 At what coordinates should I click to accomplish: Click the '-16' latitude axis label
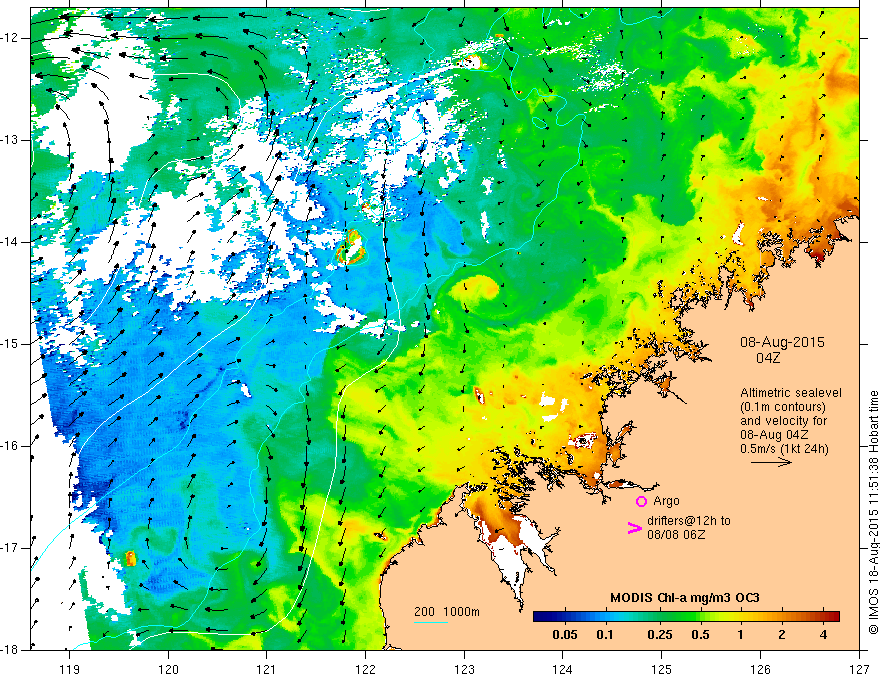pyautogui.click(x=11, y=446)
